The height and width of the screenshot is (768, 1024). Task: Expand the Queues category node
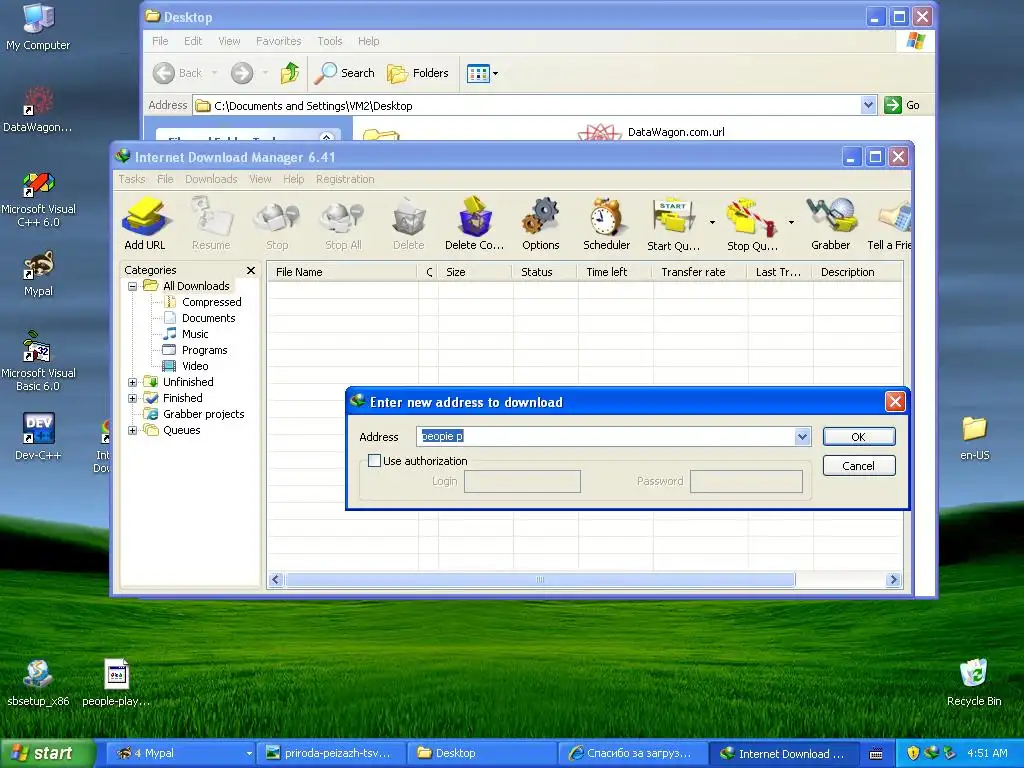tap(133, 430)
